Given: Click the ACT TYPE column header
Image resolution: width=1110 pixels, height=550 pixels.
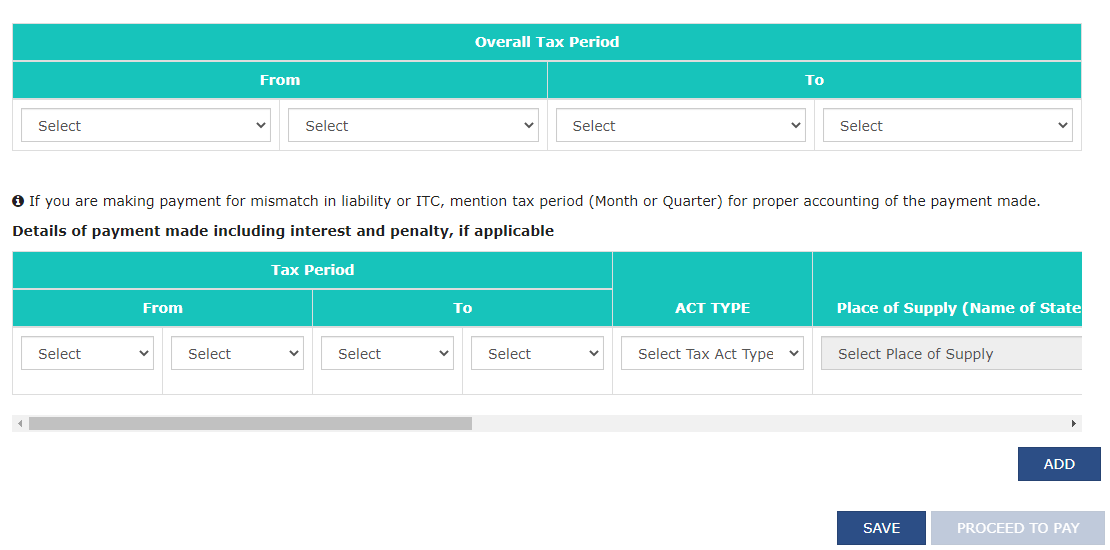Looking at the screenshot, I should pyautogui.click(x=712, y=308).
